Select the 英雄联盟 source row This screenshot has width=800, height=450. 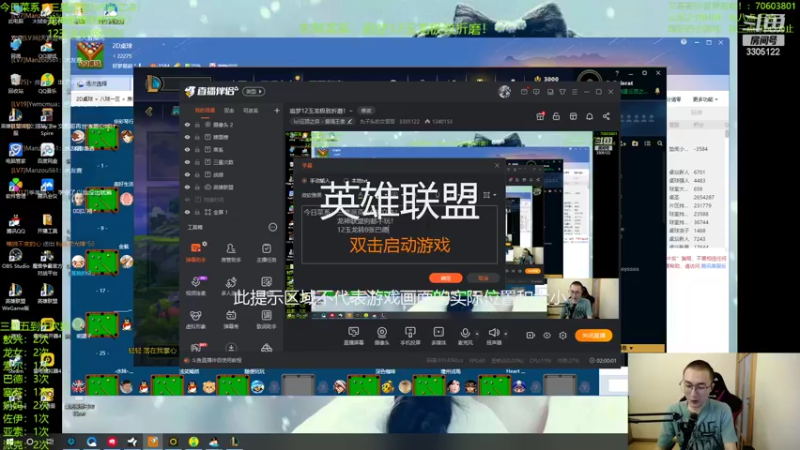[233, 187]
